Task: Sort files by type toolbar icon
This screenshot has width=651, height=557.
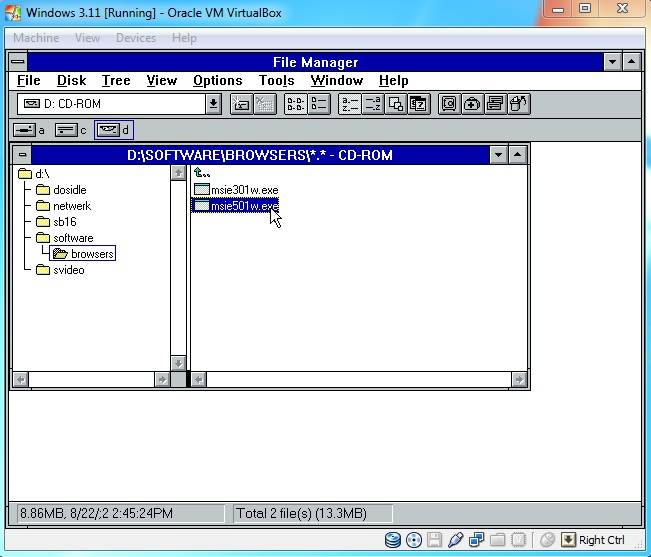Action: click(x=372, y=104)
